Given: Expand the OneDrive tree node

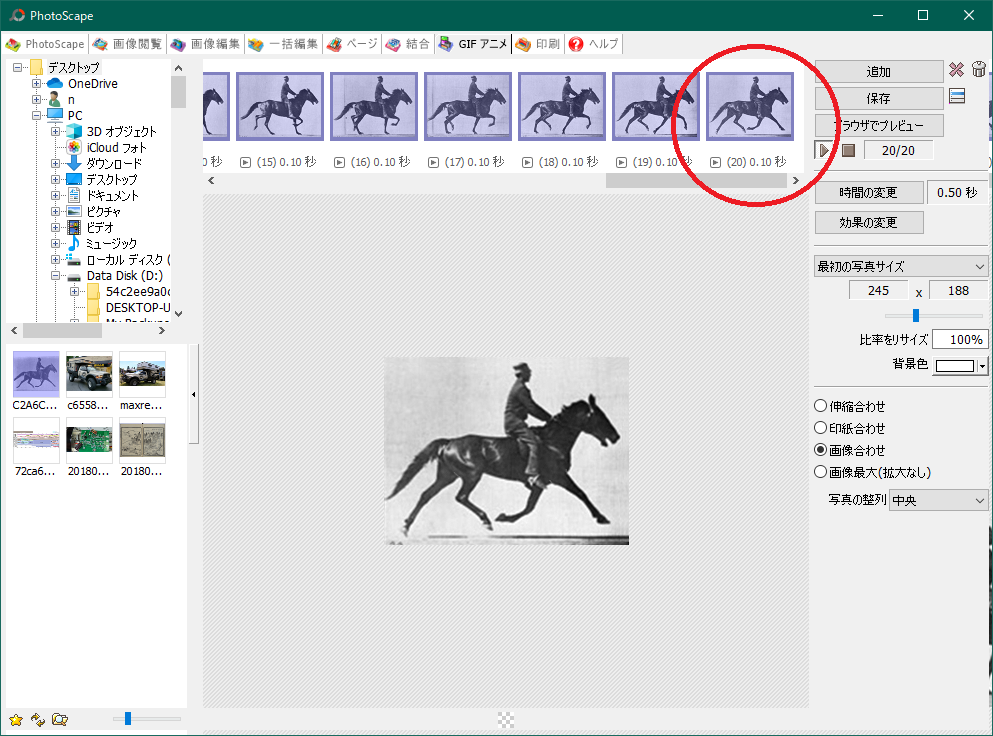Looking at the screenshot, I should [37, 84].
